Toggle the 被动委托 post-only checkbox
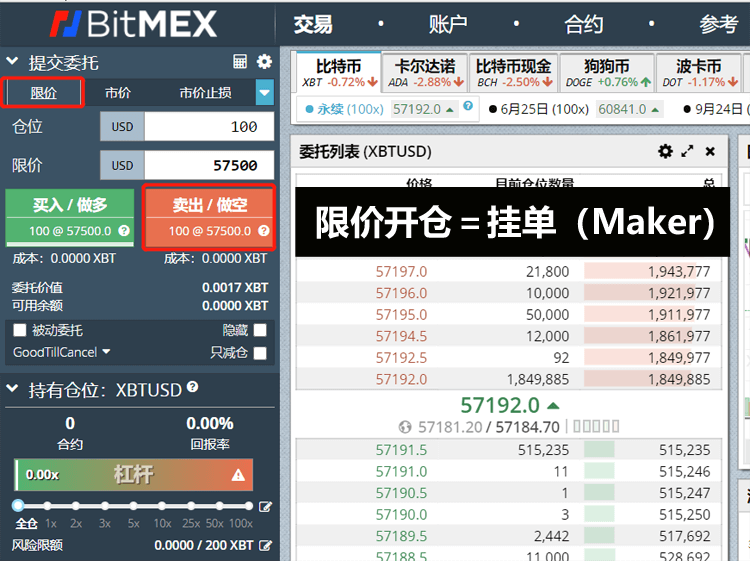This screenshot has width=750, height=561. coord(20,330)
